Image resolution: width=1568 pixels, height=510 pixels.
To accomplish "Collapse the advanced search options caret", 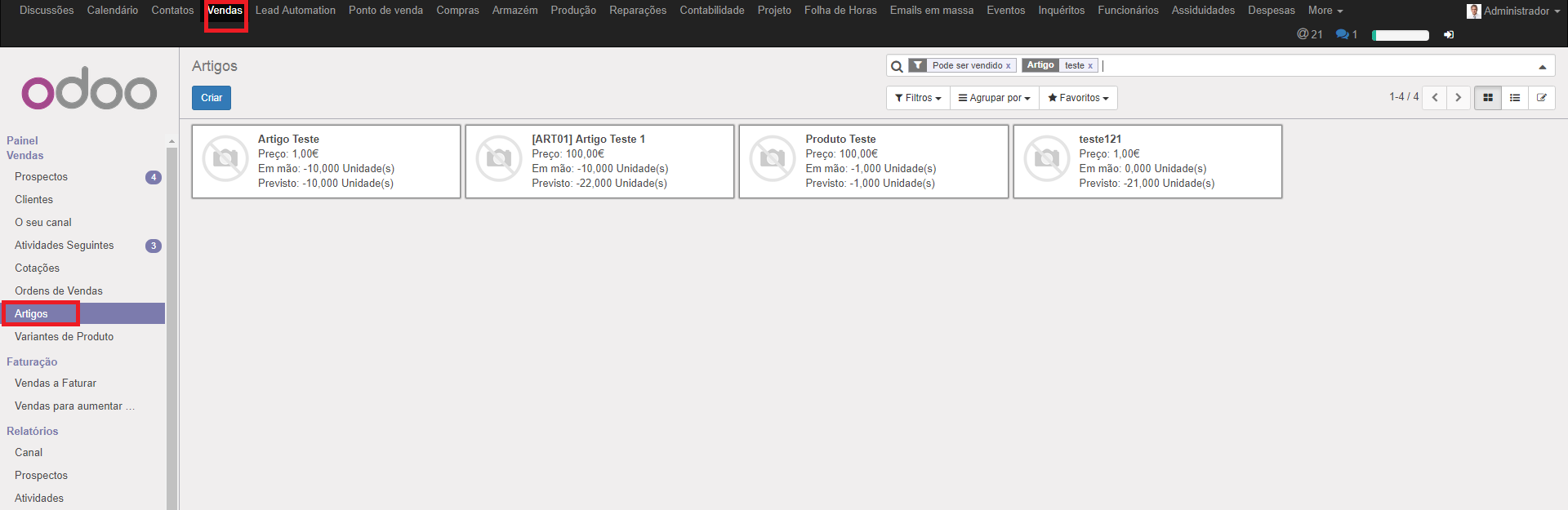I will pyautogui.click(x=1542, y=67).
